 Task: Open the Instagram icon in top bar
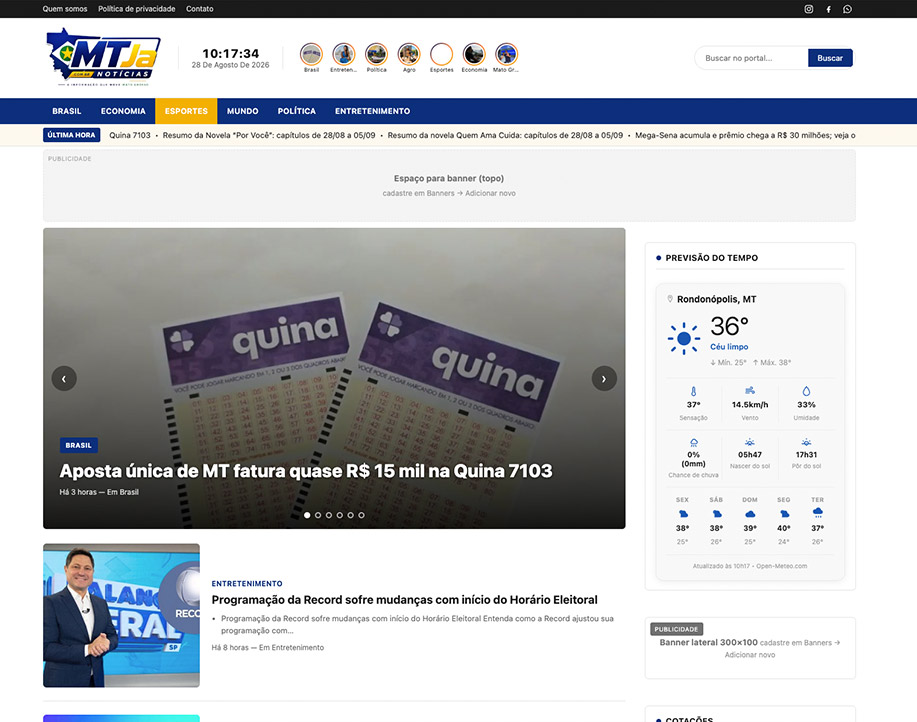pos(809,9)
